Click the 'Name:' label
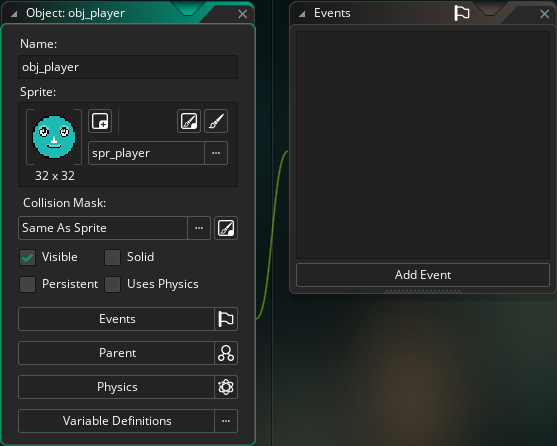Screen dimensions: 557x446 point(38,44)
